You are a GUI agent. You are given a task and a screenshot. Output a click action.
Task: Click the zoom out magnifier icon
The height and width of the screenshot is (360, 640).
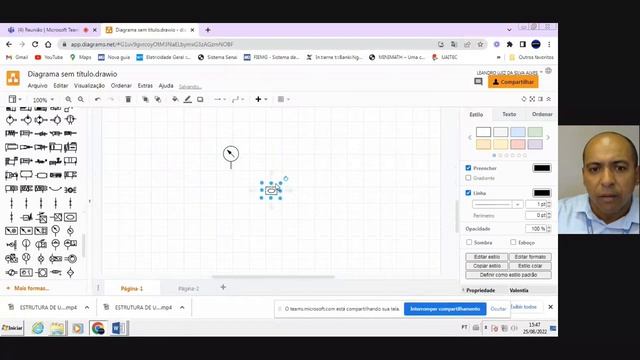[x=81, y=99]
